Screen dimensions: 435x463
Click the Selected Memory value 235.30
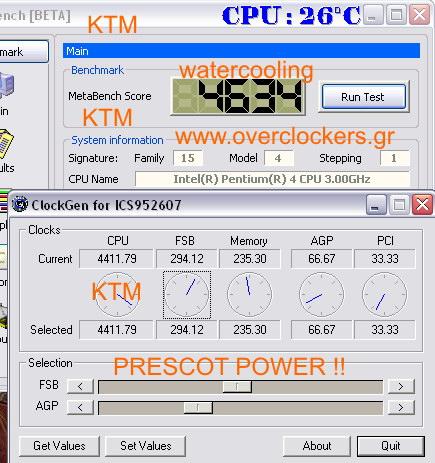250,330
